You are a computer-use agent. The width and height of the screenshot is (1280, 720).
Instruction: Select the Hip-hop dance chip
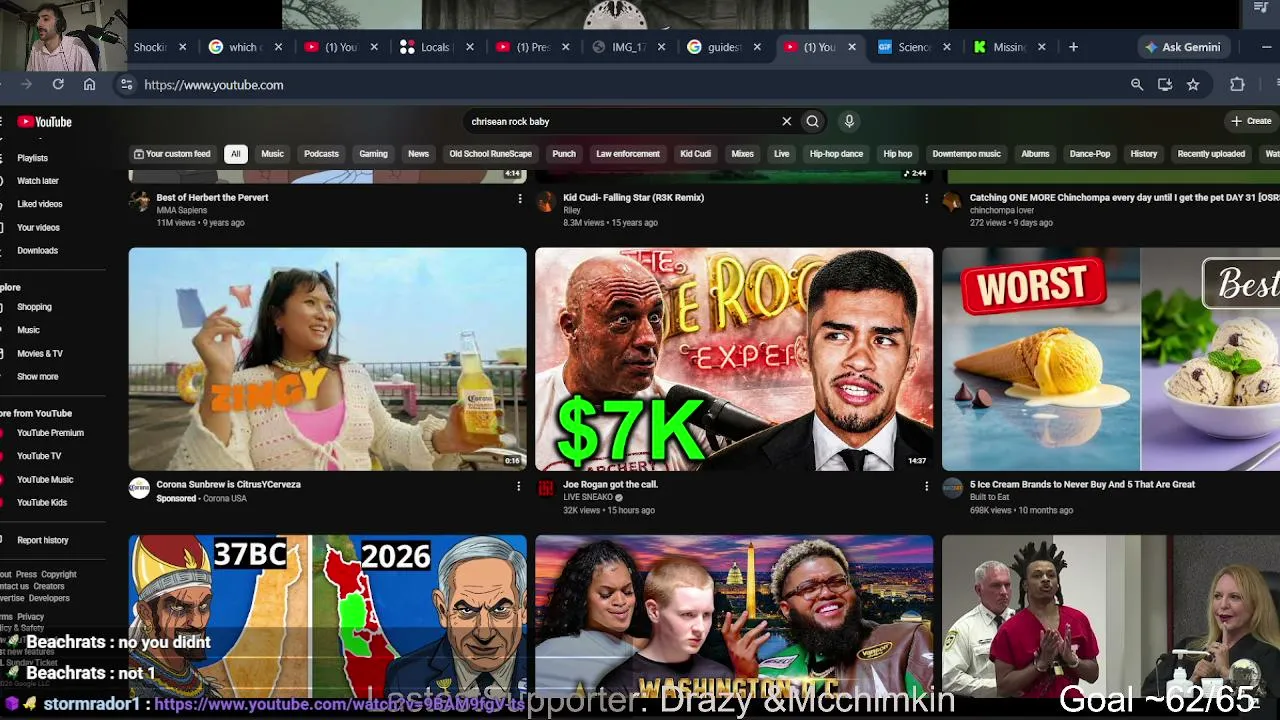[x=836, y=154]
